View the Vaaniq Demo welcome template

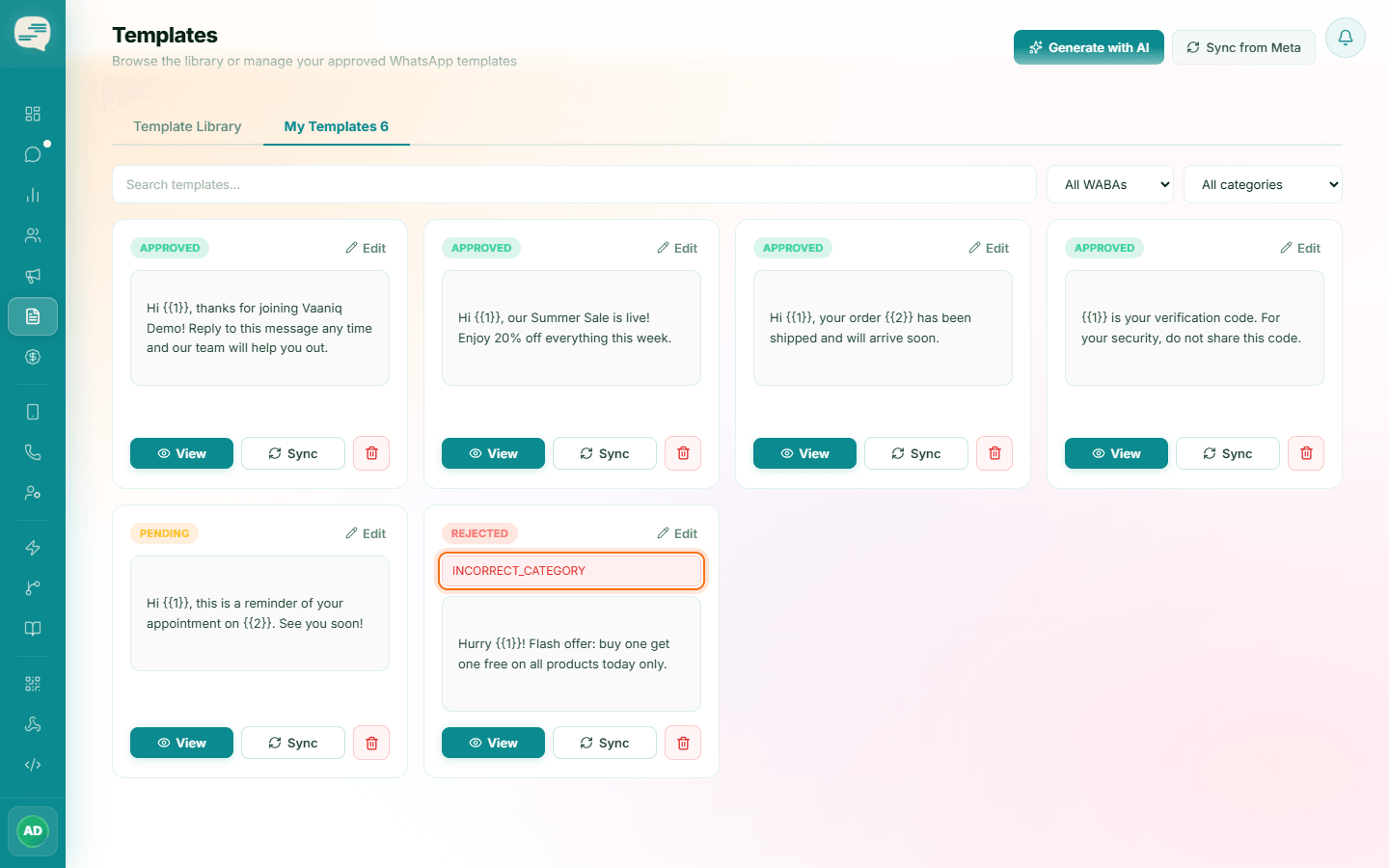point(181,453)
